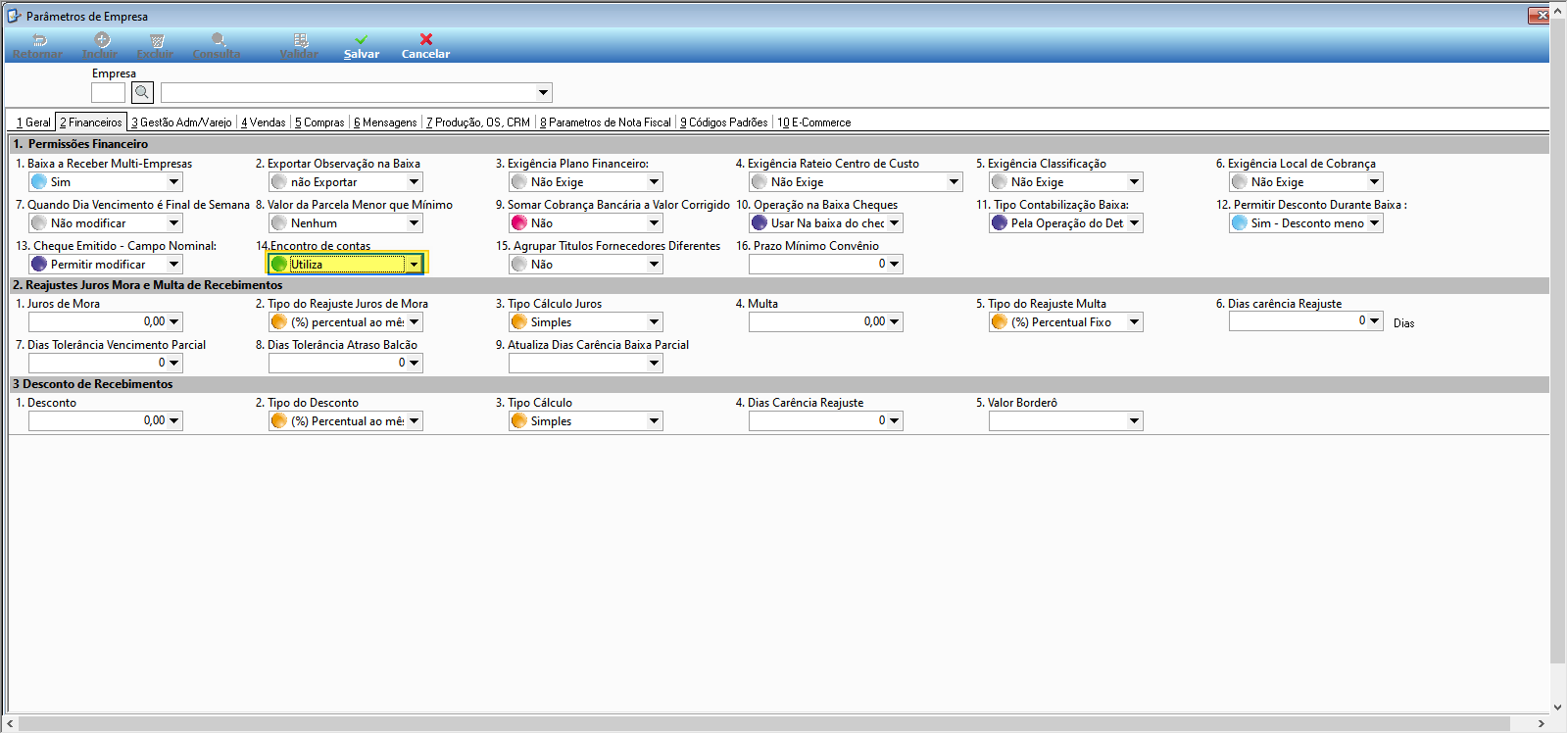The width and height of the screenshot is (1568, 734).
Task: Select the 7 Produção, OS, CRM tab
Action: coord(478,122)
